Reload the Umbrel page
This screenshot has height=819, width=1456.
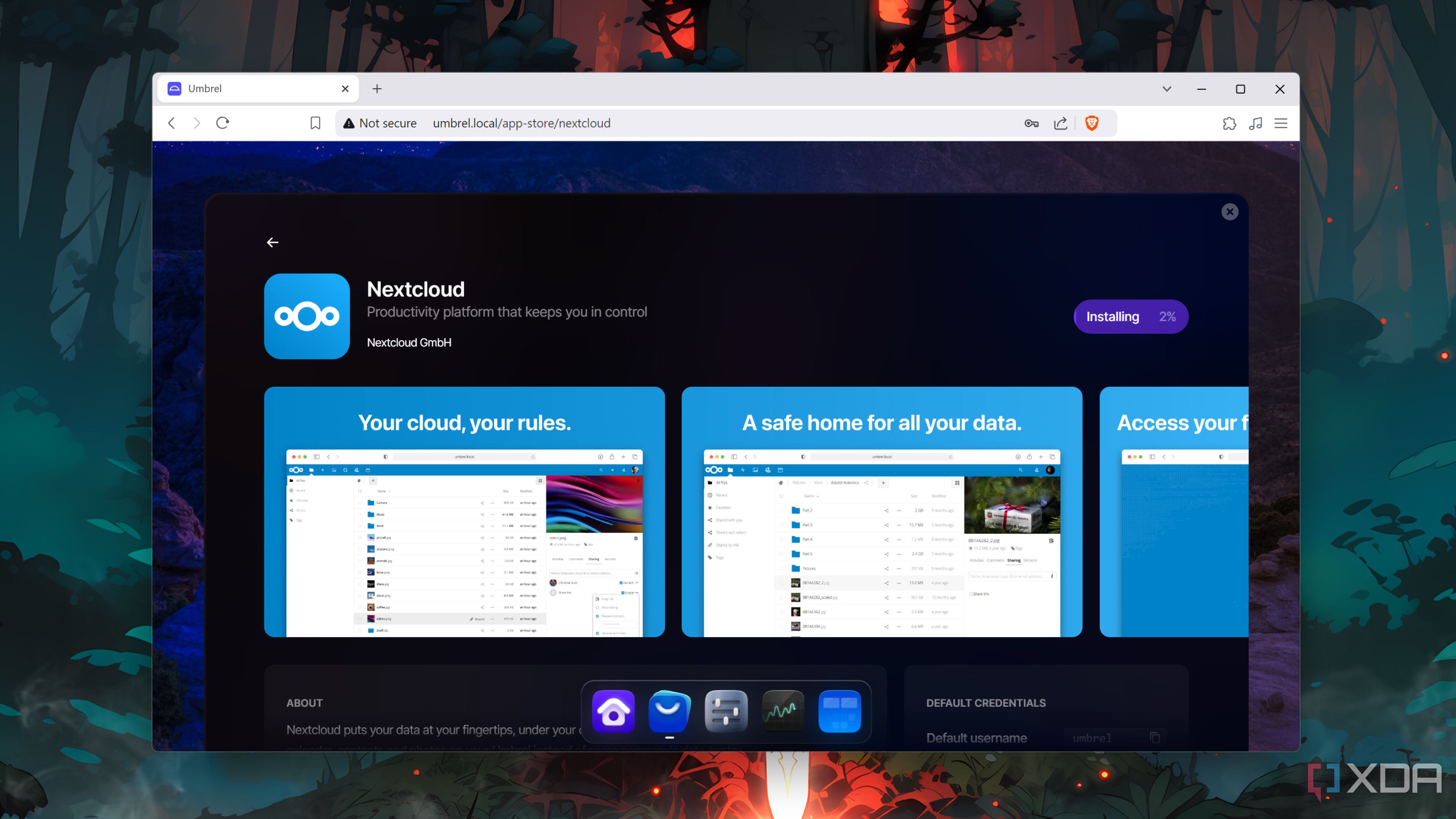223,123
